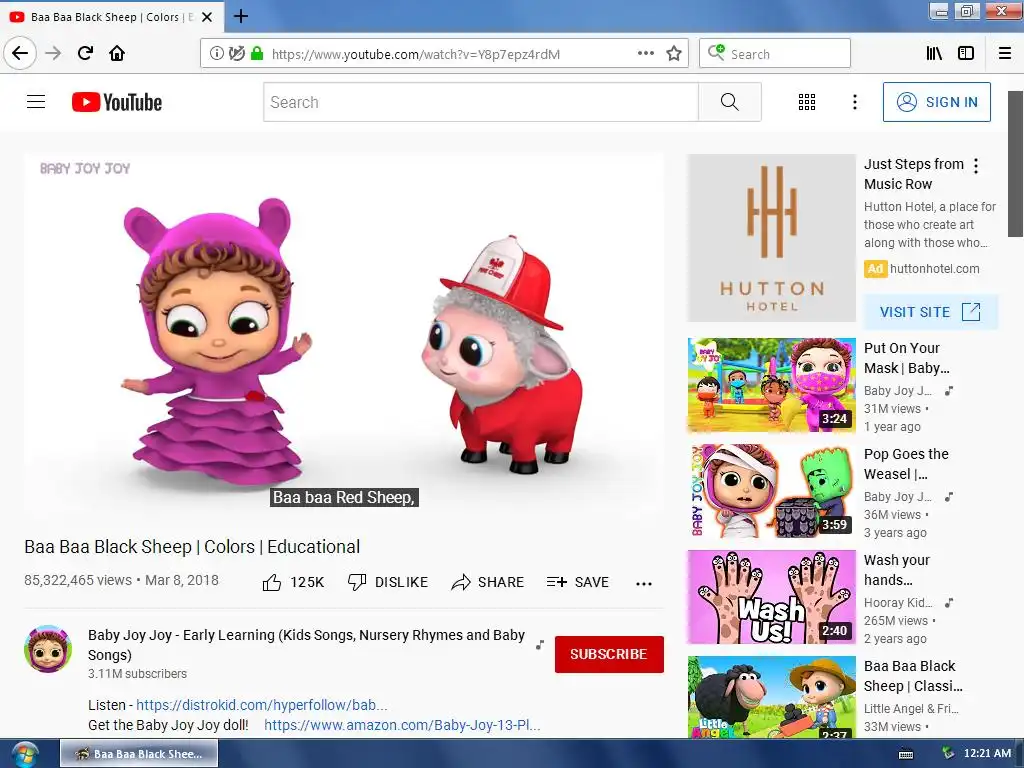The height and width of the screenshot is (768, 1024).
Task: Click Baa Baa Black Shee... taskbar button
Action: [x=139, y=754]
